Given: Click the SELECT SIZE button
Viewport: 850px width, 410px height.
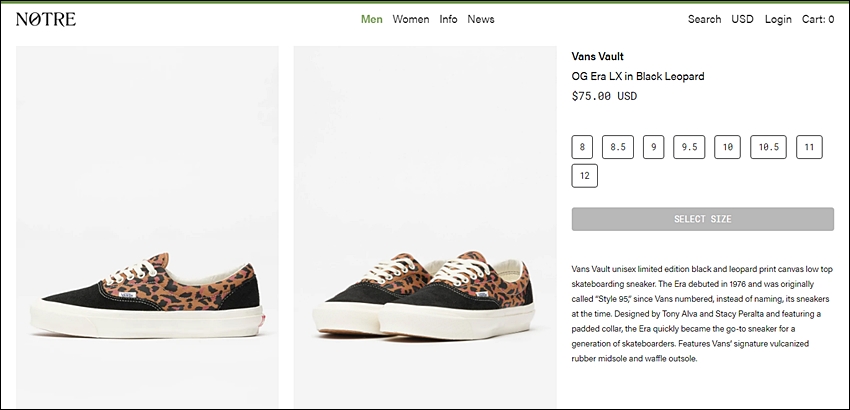Looking at the screenshot, I should tap(703, 219).
